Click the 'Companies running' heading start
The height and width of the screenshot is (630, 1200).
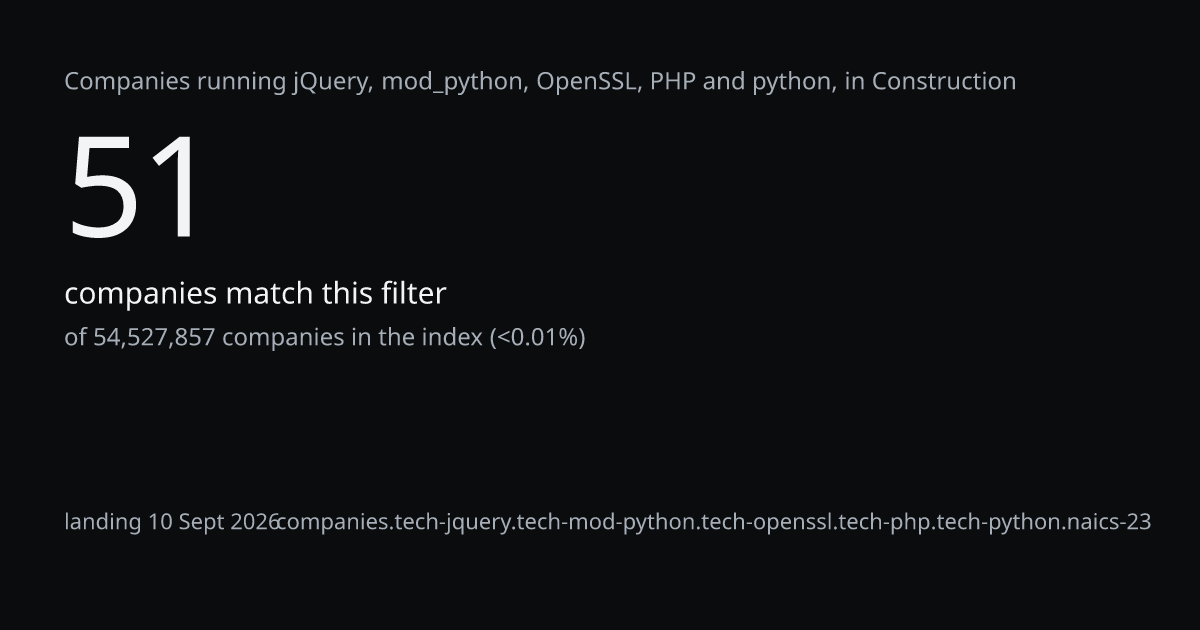click(175, 82)
